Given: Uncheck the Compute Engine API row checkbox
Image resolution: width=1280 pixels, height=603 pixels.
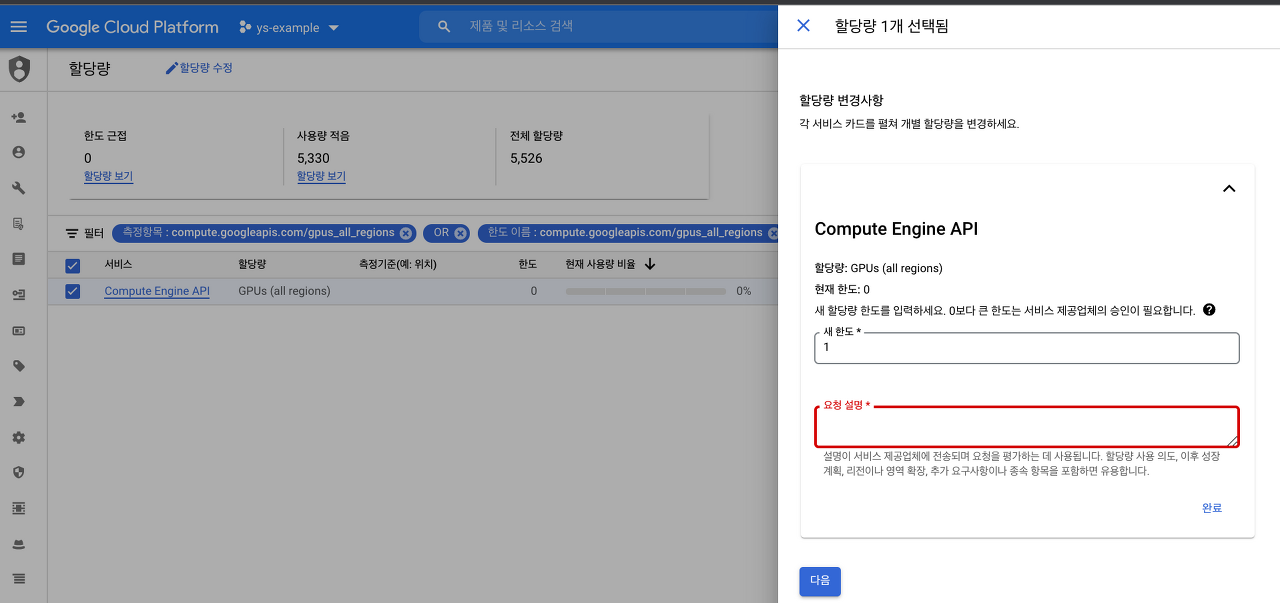Looking at the screenshot, I should [72, 291].
